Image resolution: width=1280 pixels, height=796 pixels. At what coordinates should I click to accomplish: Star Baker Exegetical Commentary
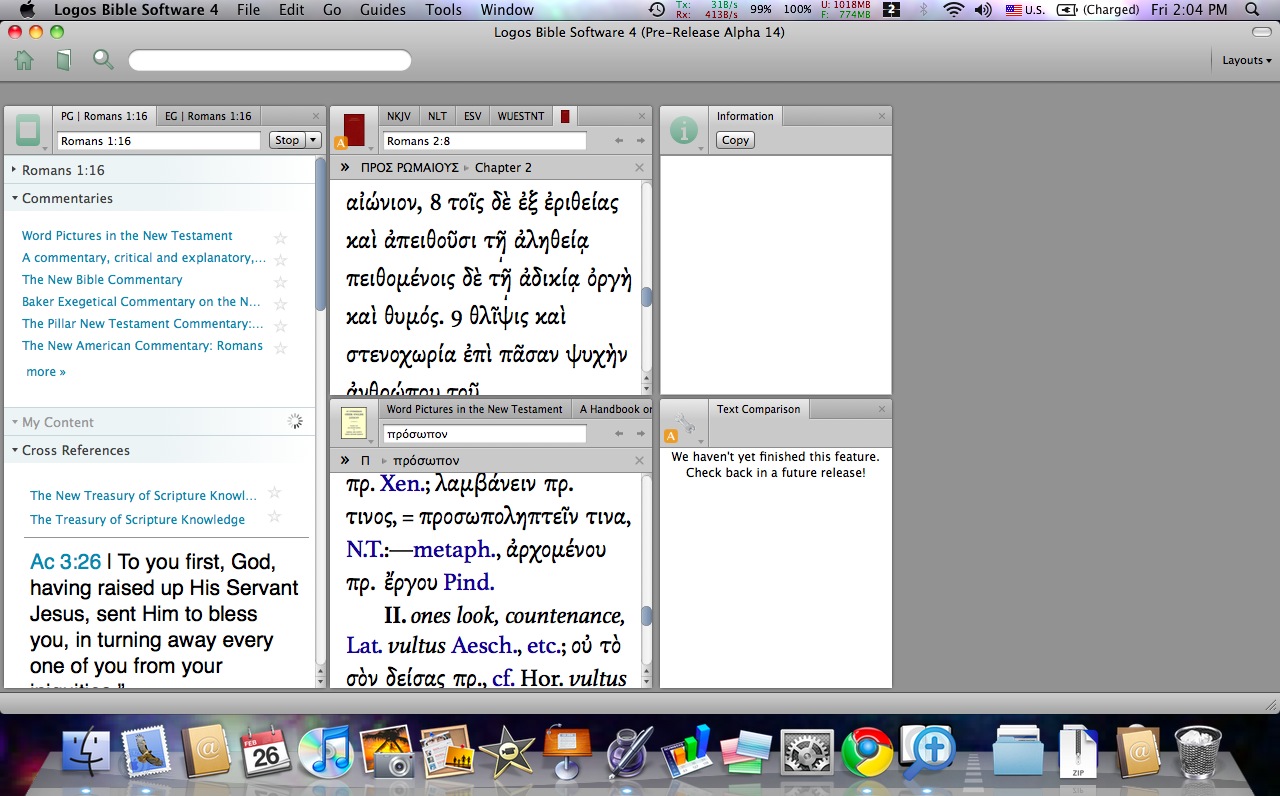(281, 304)
